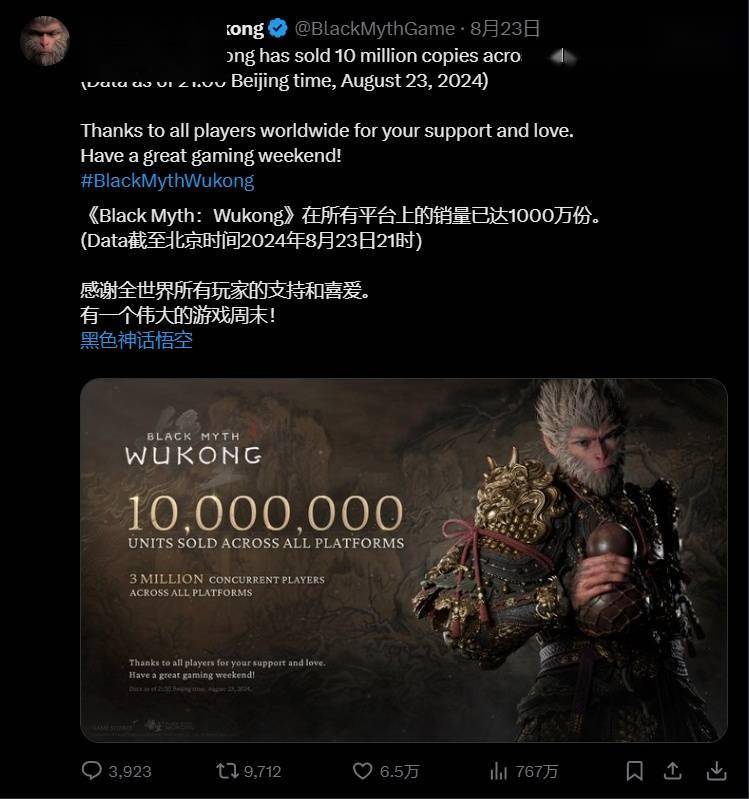The height and width of the screenshot is (799, 749).
Task: Click the 9,712 retweet count
Action: [x=262, y=771]
